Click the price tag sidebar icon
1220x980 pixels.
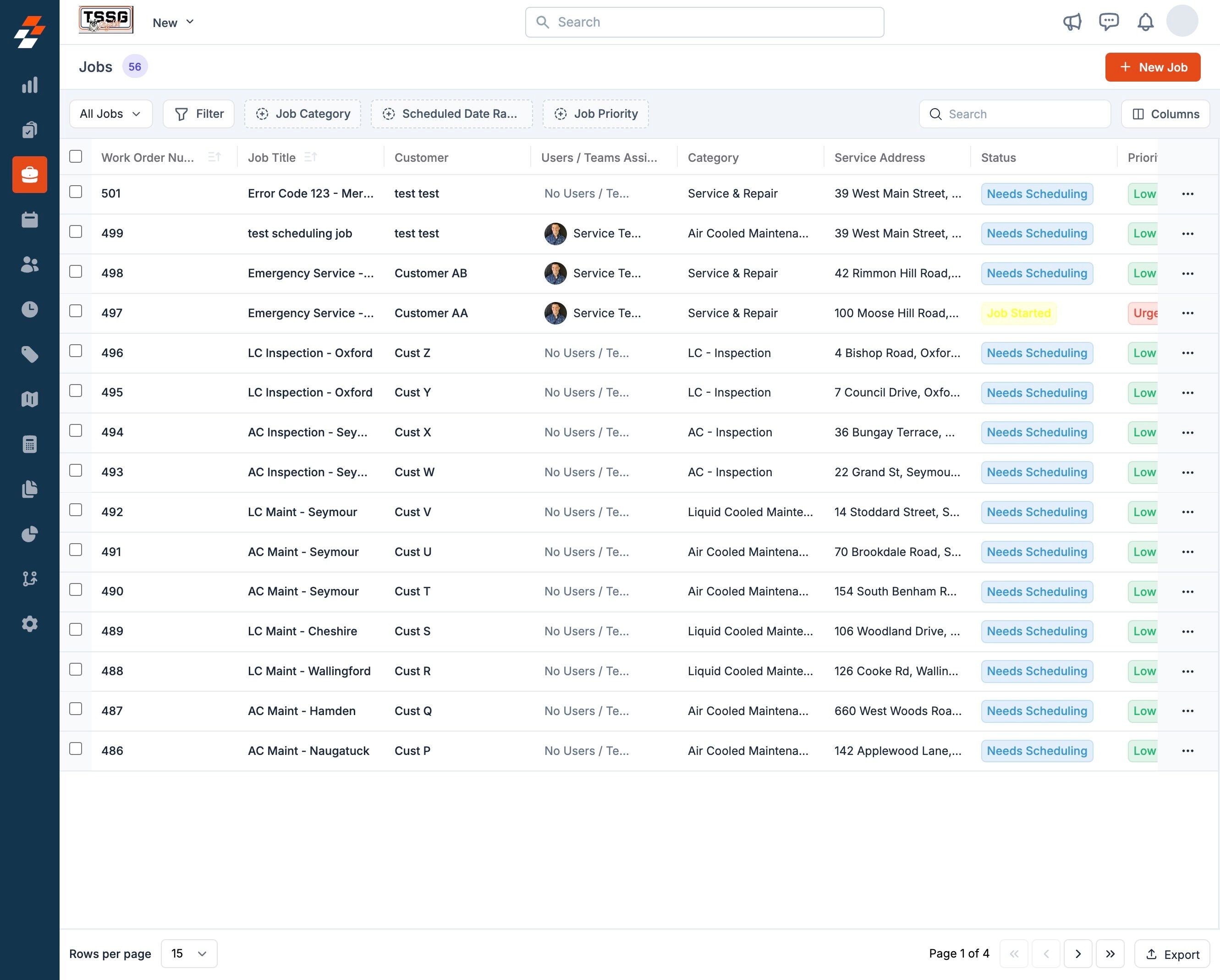click(x=29, y=354)
